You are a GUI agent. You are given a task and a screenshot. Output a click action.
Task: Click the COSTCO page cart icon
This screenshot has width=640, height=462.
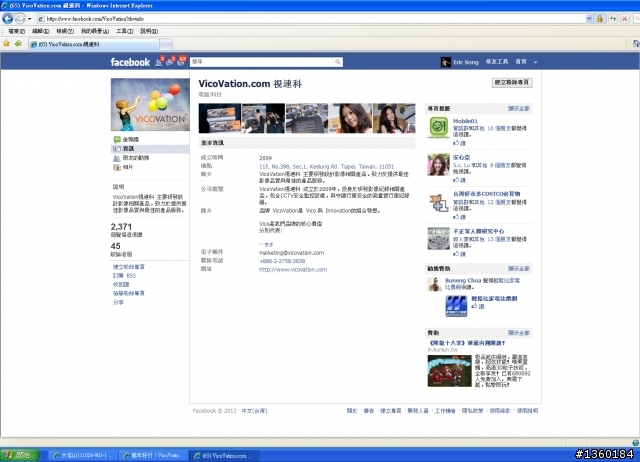(438, 202)
